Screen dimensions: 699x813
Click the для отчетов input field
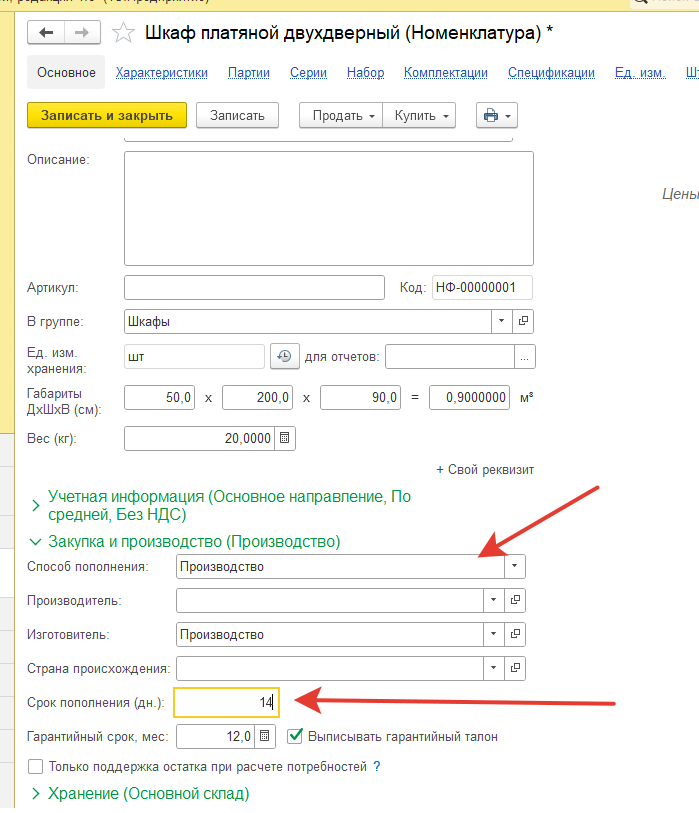coord(450,357)
